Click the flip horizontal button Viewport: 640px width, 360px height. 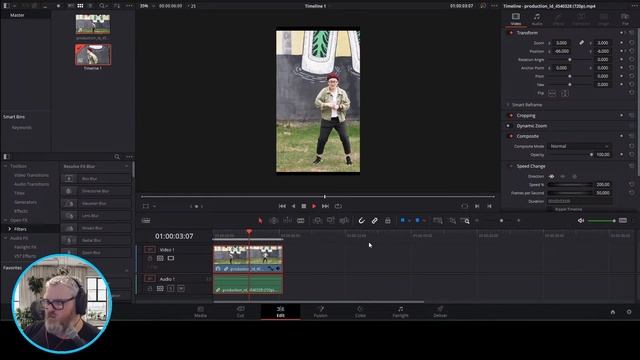(552, 93)
